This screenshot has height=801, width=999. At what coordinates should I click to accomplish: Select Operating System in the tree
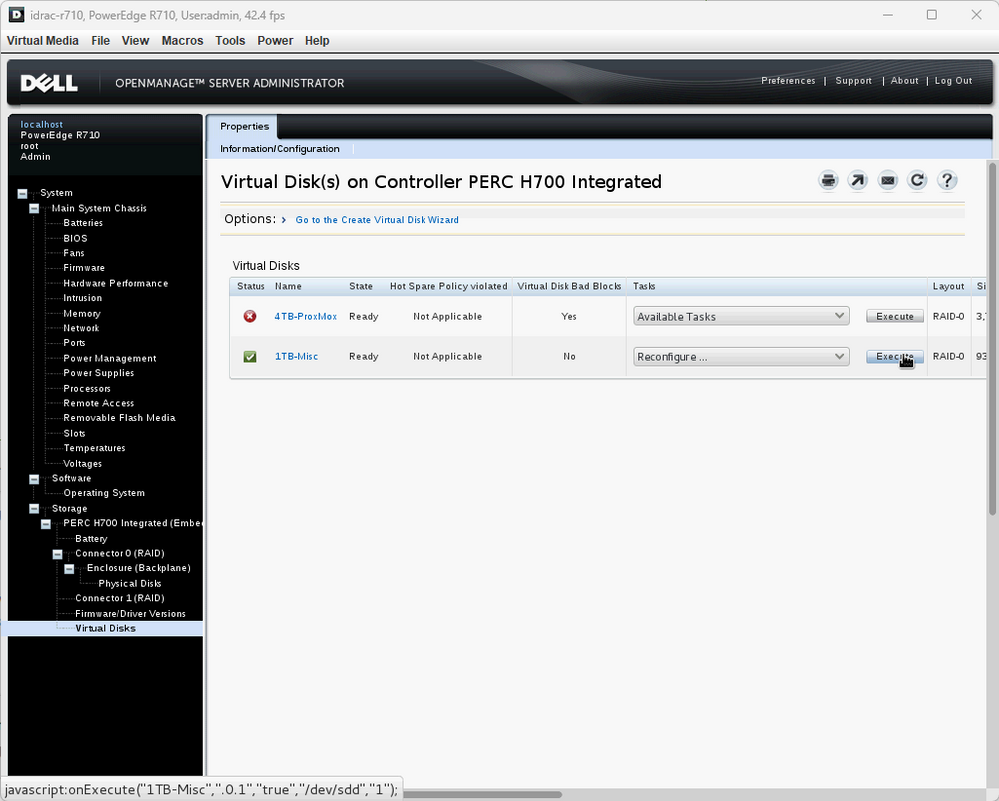click(104, 493)
